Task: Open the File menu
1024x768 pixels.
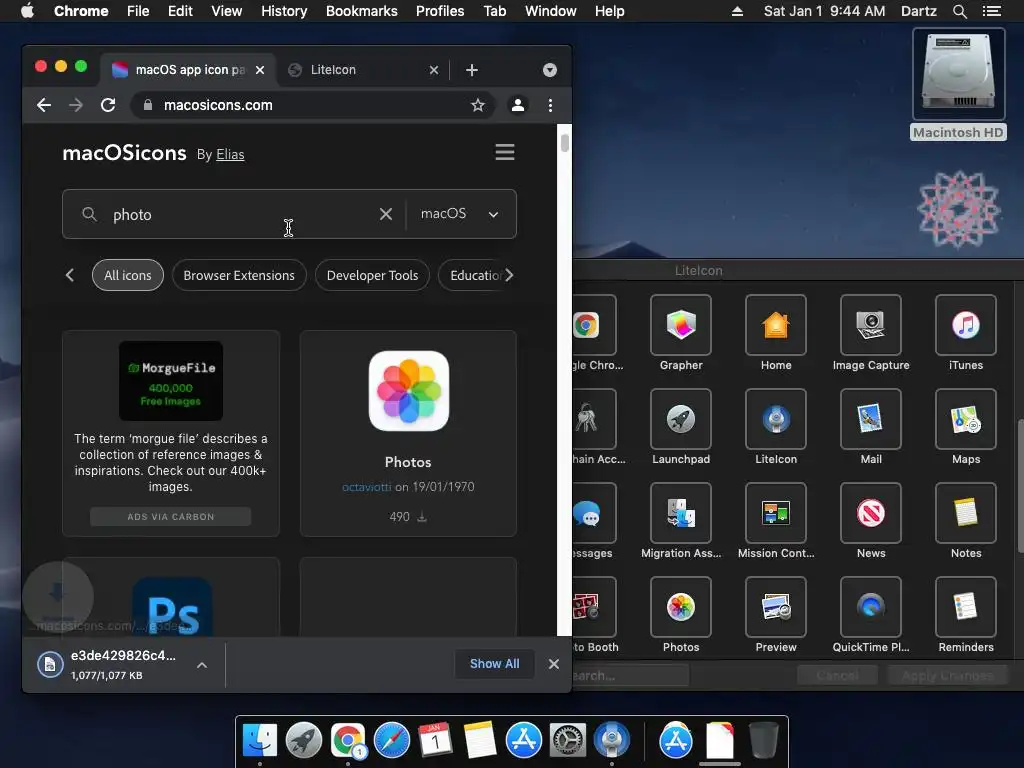Action: (138, 11)
